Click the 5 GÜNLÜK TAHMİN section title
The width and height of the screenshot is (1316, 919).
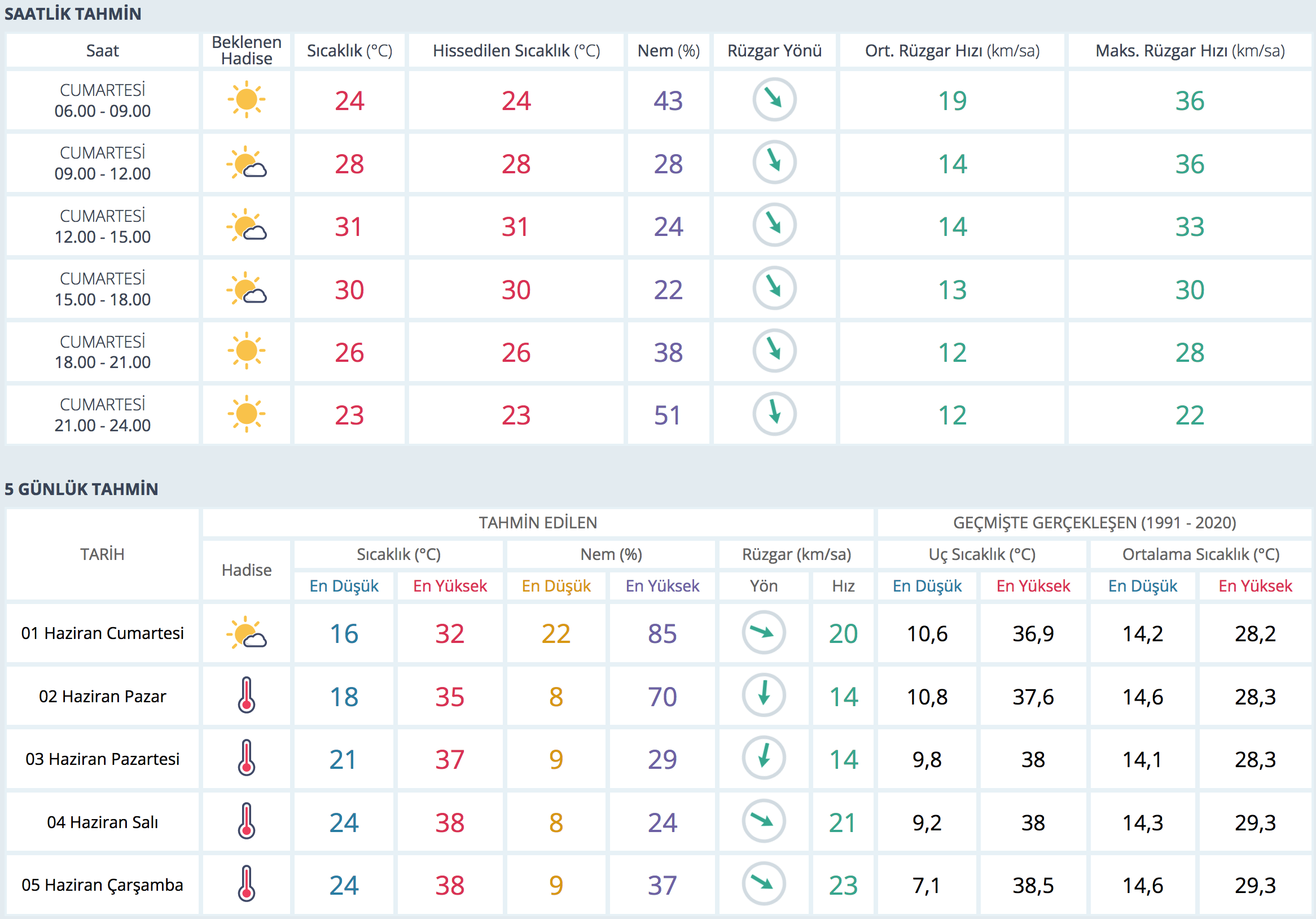[81, 489]
